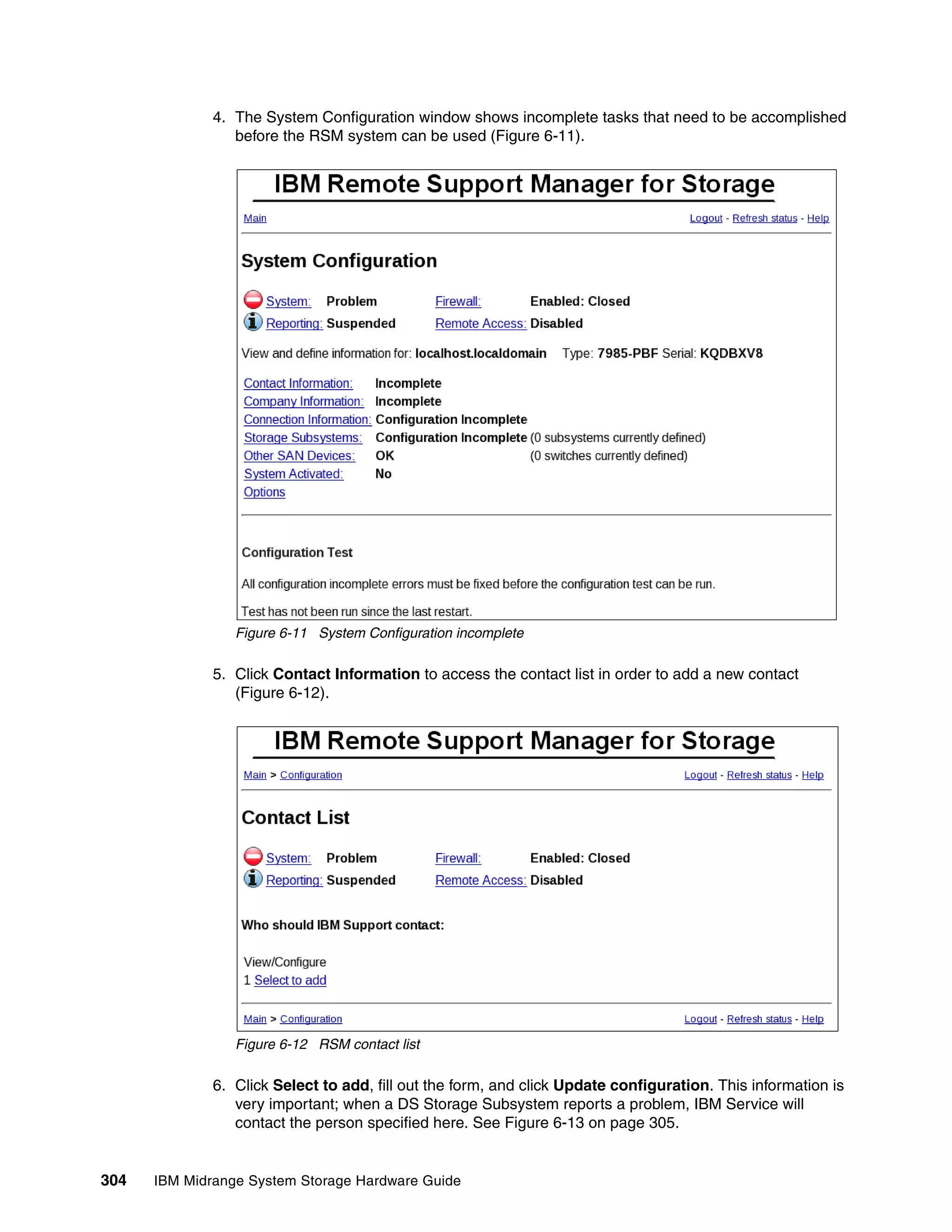Click Logout in the System Configuration header
The image size is (952, 1232).
pyautogui.click(x=706, y=219)
